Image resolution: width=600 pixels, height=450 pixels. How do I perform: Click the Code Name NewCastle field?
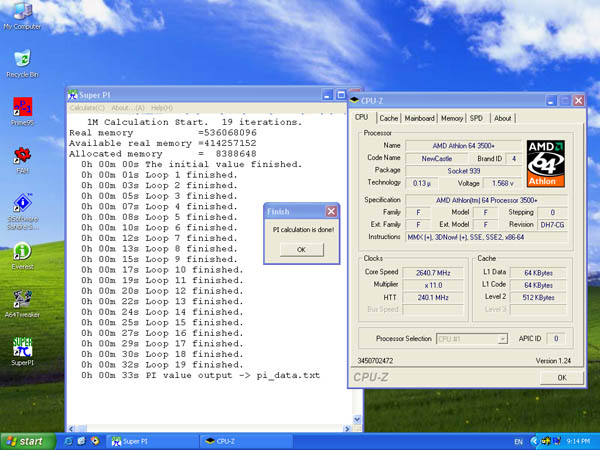[x=437, y=158]
